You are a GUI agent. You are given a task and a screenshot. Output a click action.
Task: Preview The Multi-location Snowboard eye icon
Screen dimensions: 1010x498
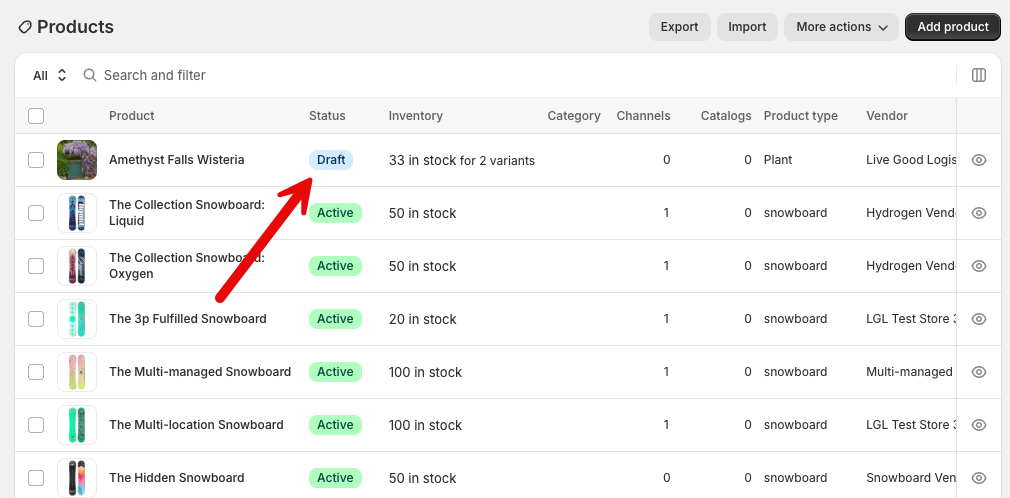click(978, 425)
